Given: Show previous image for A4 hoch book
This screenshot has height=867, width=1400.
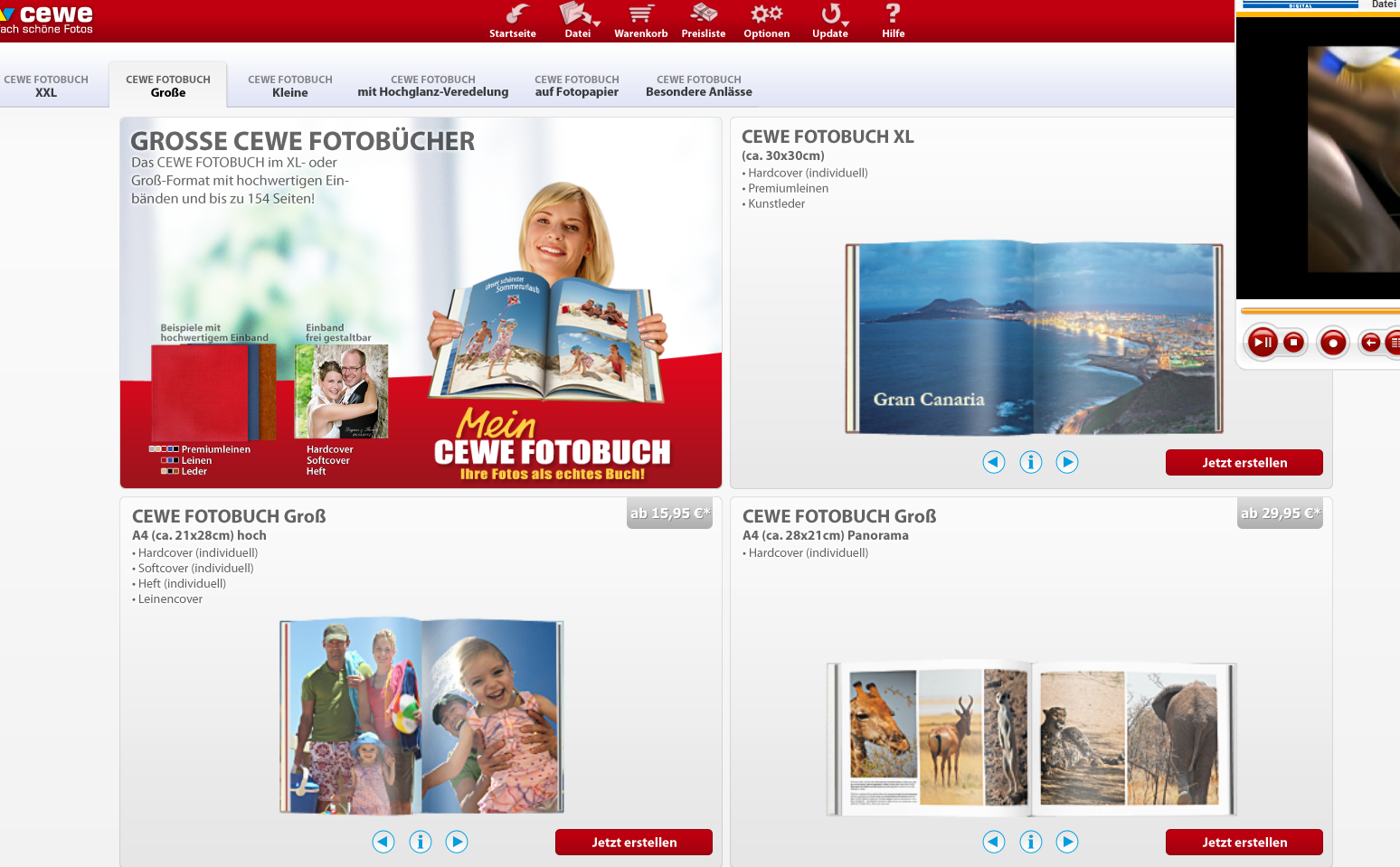Looking at the screenshot, I should [x=383, y=842].
